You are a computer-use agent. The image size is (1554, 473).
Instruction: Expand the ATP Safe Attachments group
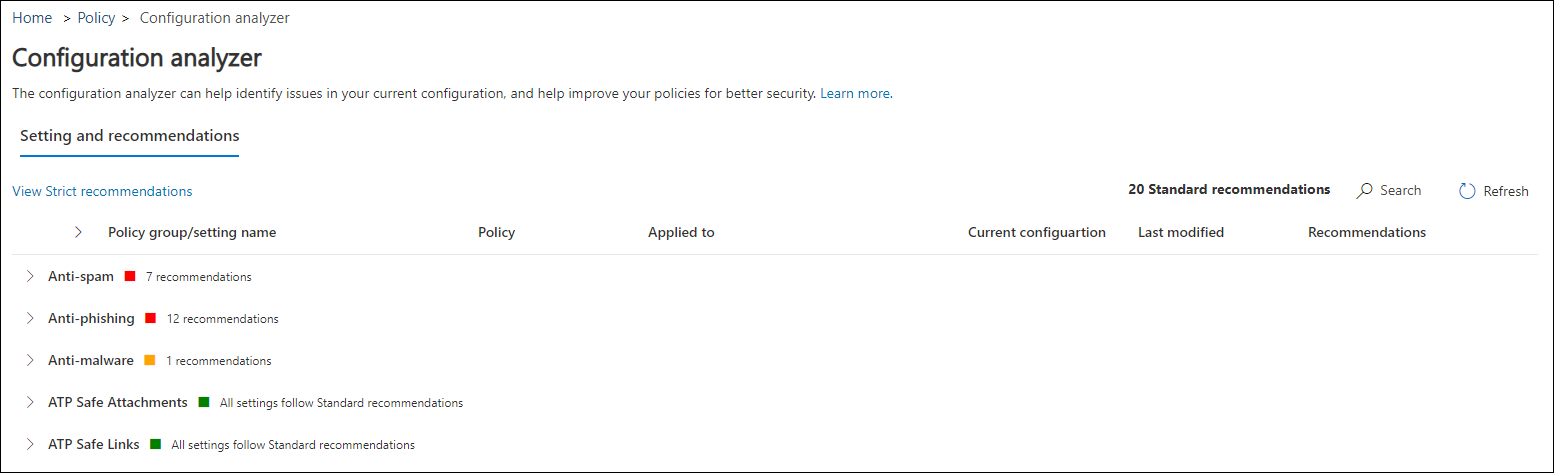29,402
